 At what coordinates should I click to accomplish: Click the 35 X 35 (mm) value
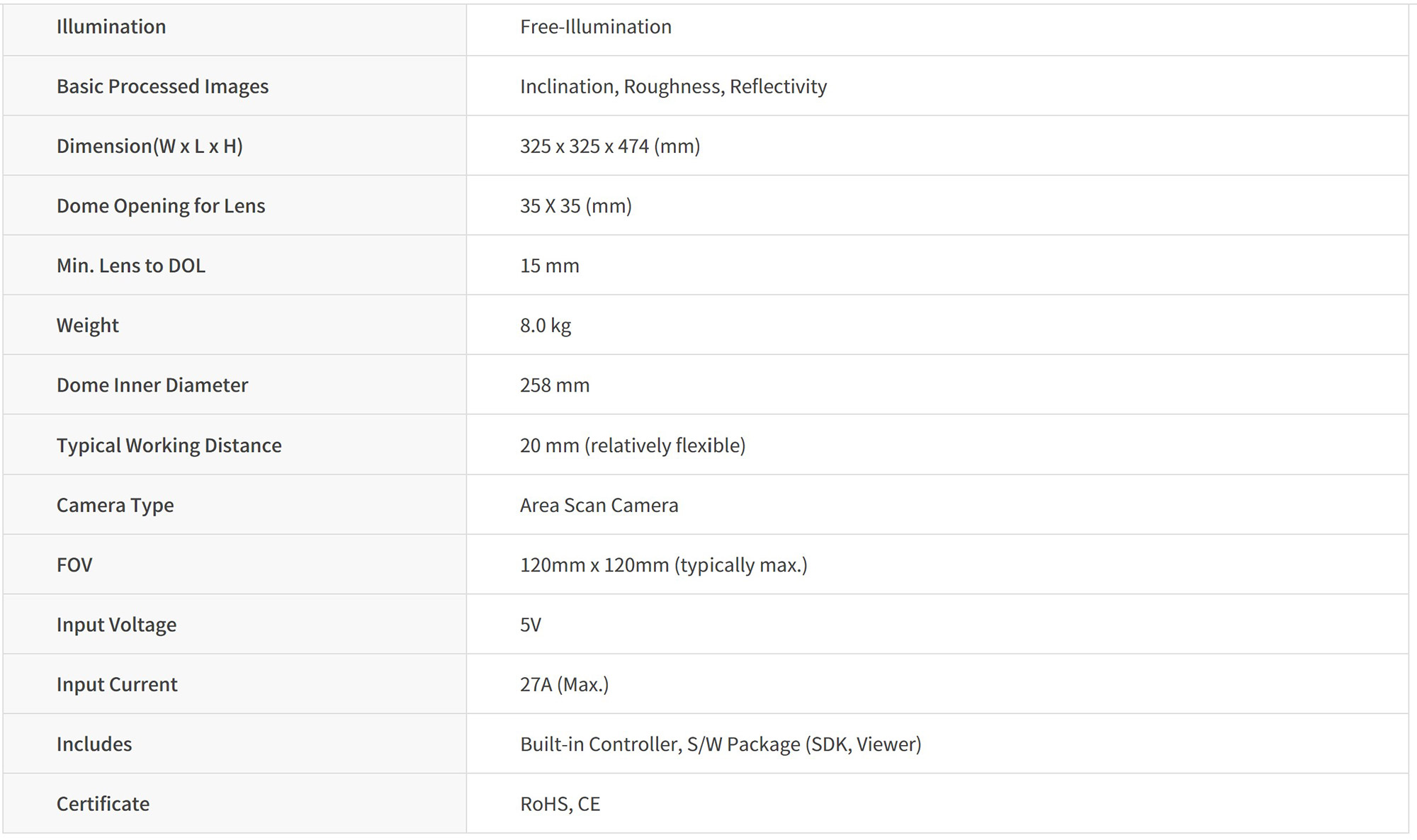click(575, 206)
